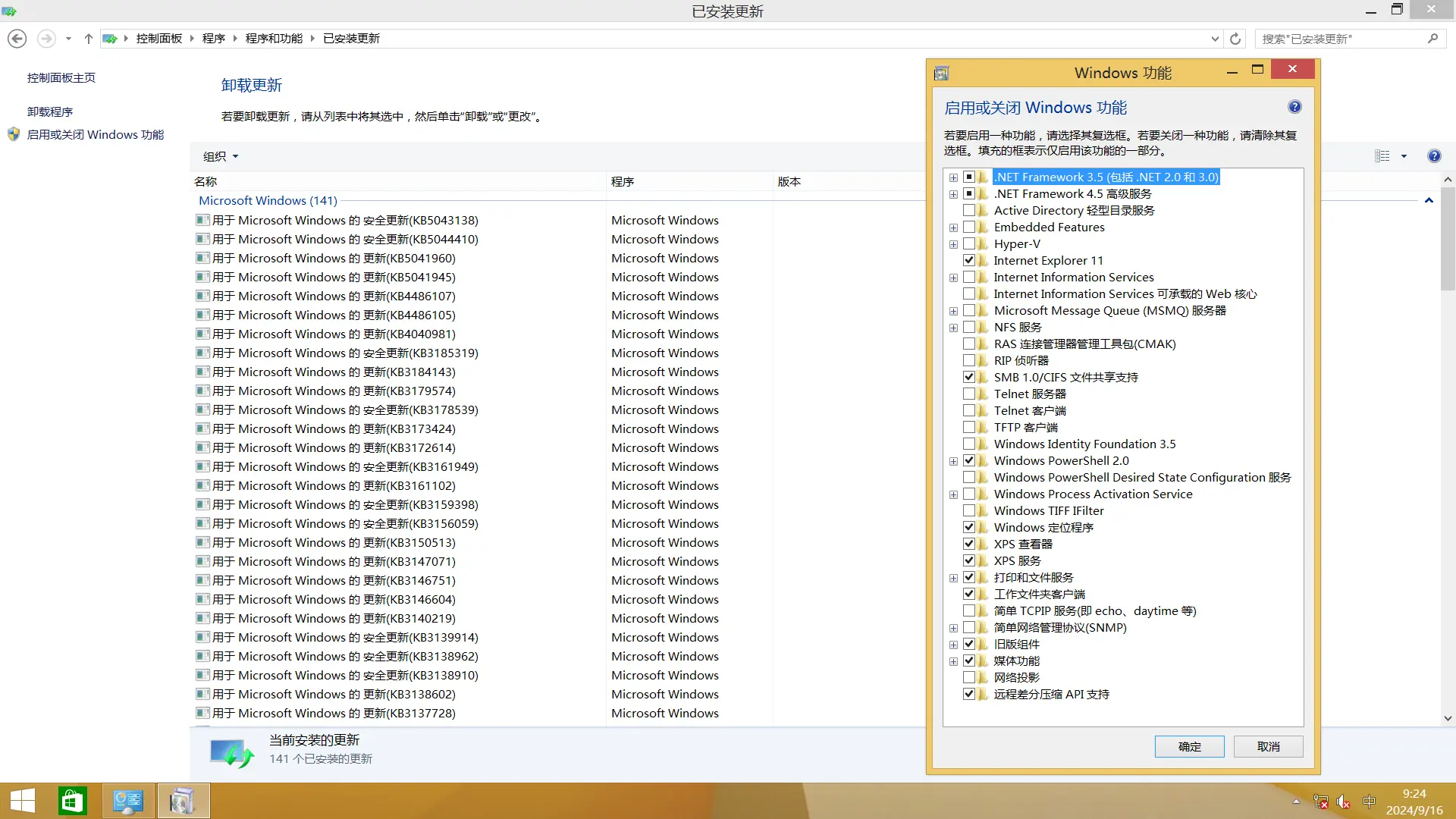Click 程序 breadcrumb
Viewport: 1456px width, 819px height.
tap(214, 39)
